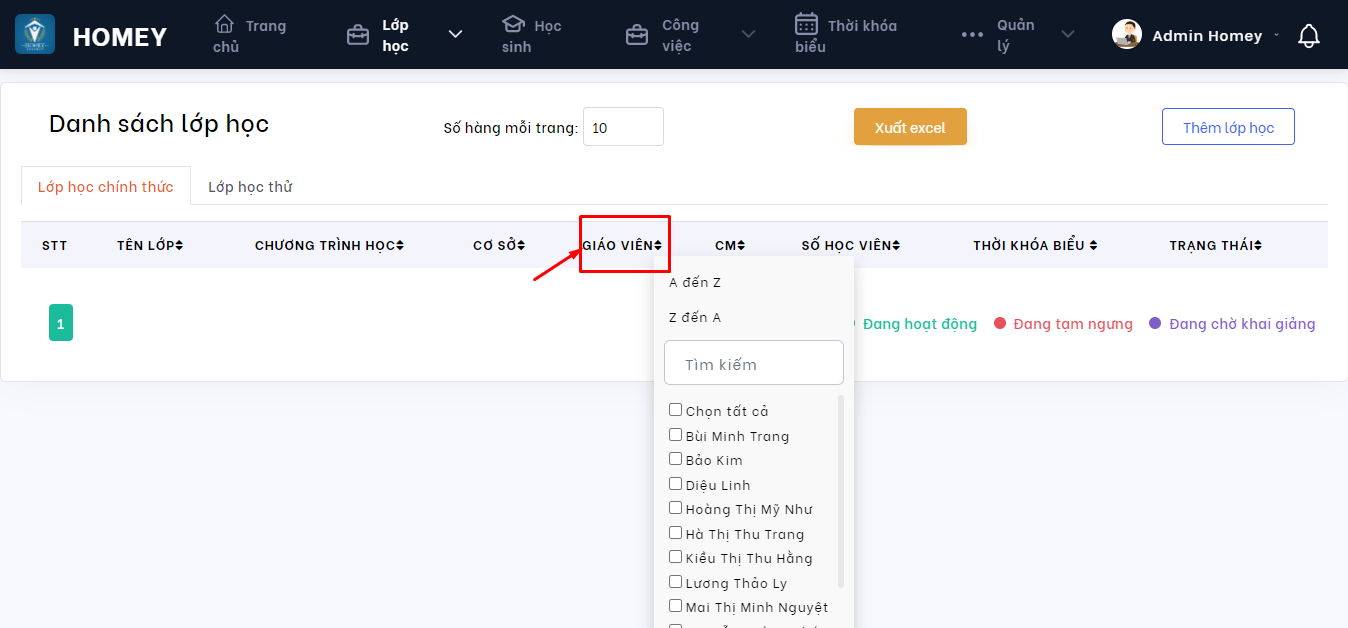The width and height of the screenshot is (1348, 628).
Task: Check the Chọn tất cả checkbox
Action: [676, 410]
